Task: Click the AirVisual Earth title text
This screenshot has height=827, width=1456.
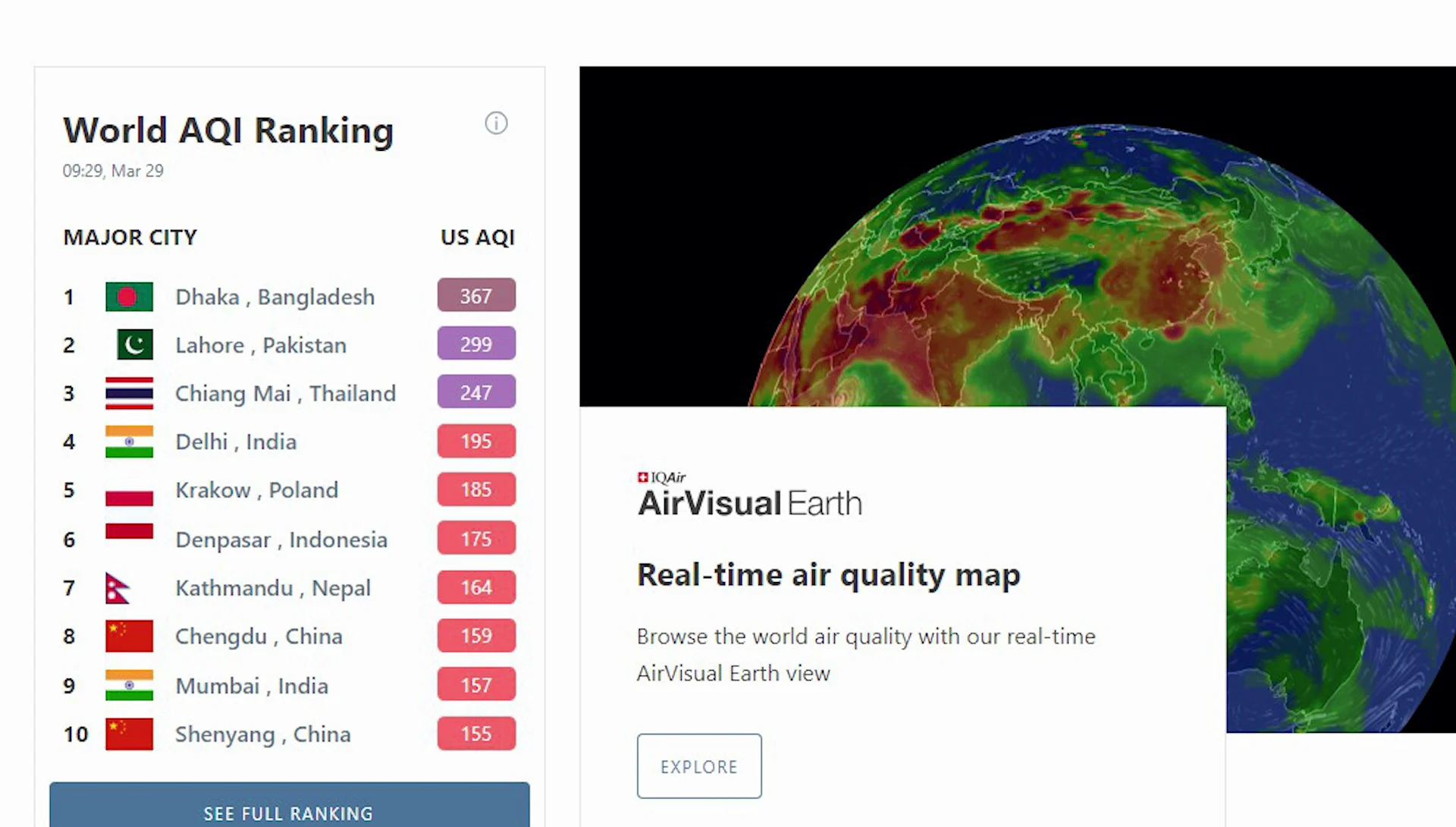Action: tap(749, 503)
